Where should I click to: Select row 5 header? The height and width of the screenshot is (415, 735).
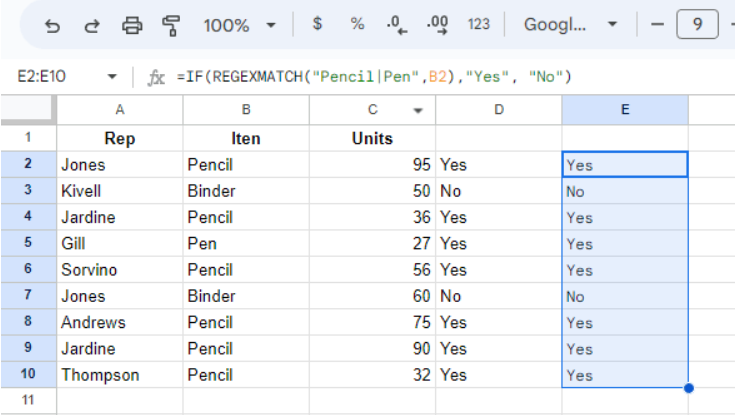coord(28,243)
